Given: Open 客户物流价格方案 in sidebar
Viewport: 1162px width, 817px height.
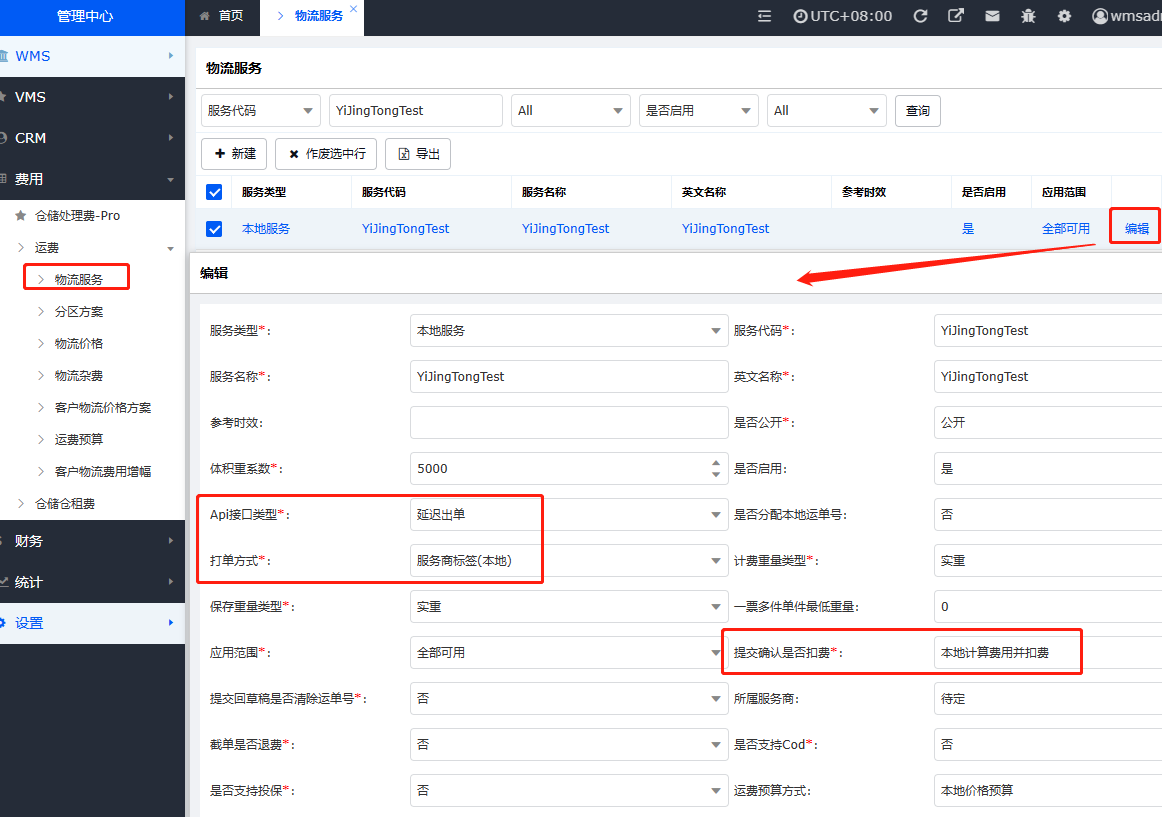Looking at the screenshot, I should (102, 408).
